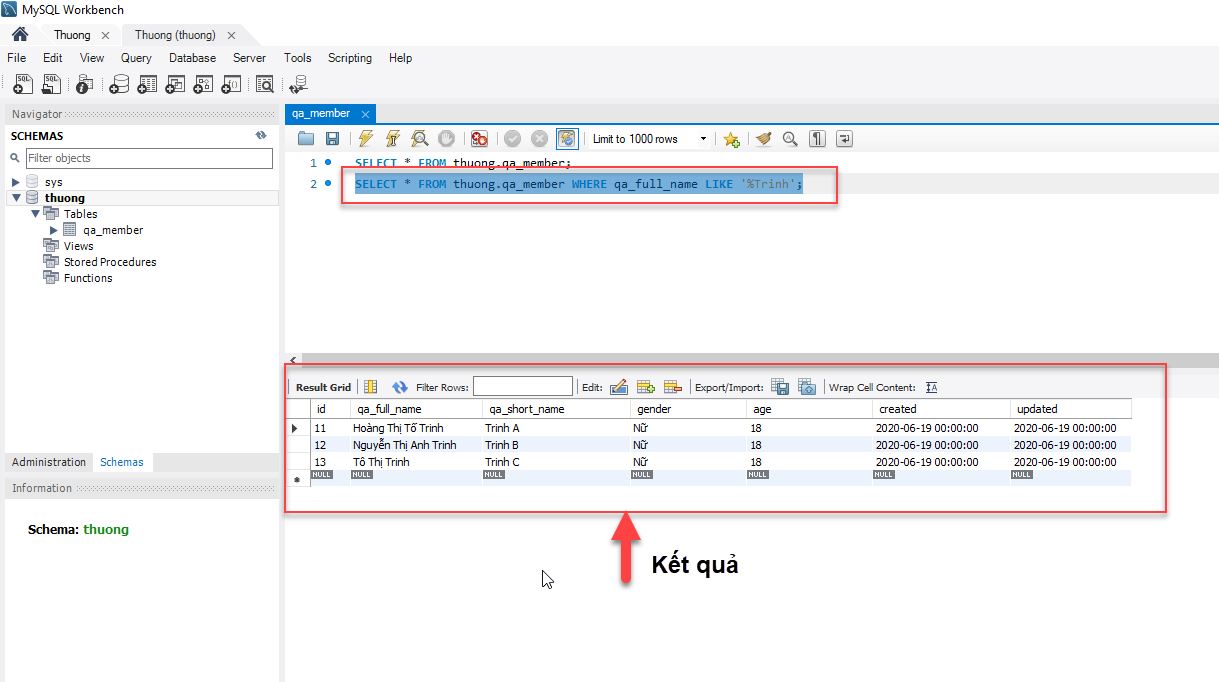Reconnect to DBMS icon
The image size is (1219, 682).
(x=298, y=85)
